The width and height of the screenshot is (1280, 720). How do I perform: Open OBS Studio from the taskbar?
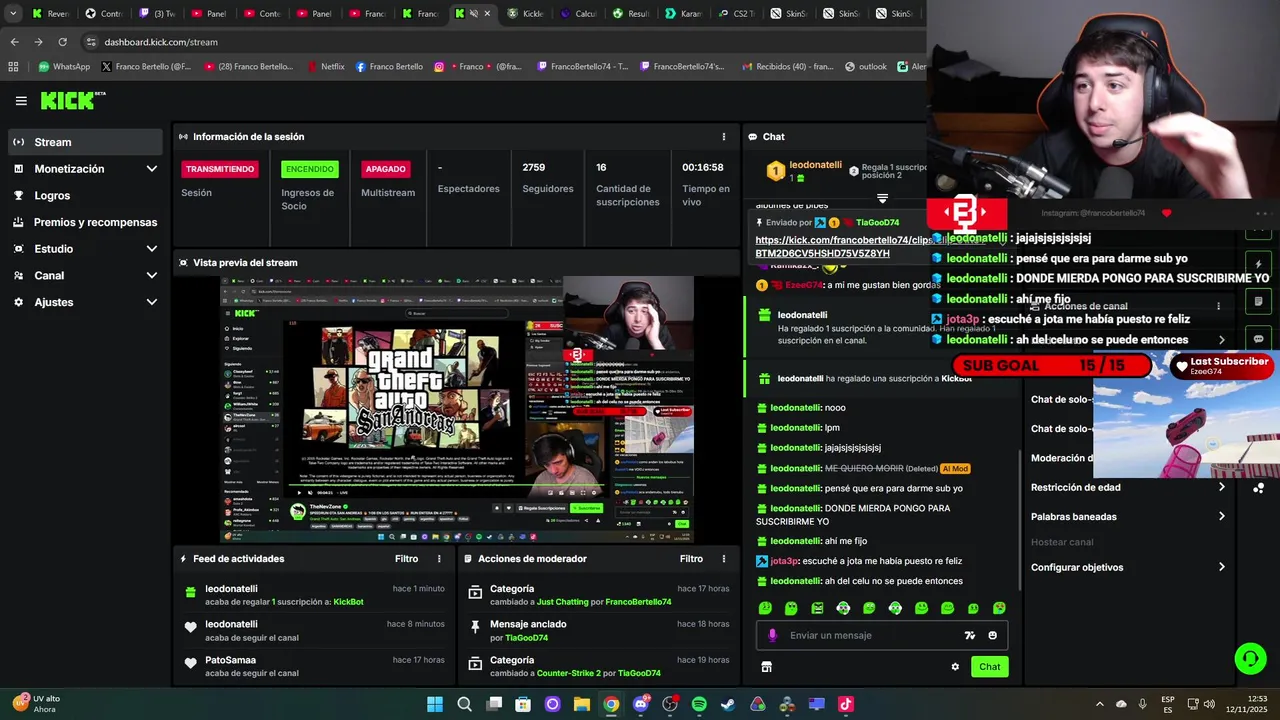670,704
